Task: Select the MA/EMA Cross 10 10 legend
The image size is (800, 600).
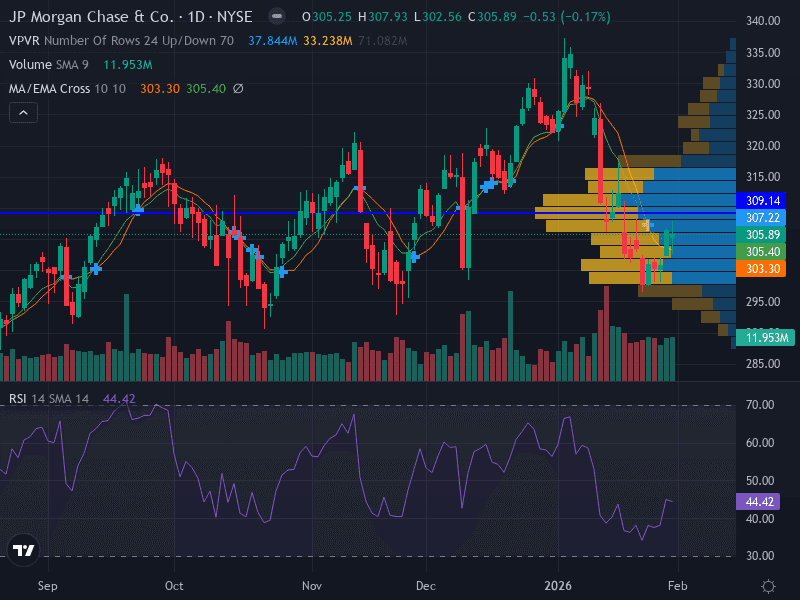Action: coord(67,89)
